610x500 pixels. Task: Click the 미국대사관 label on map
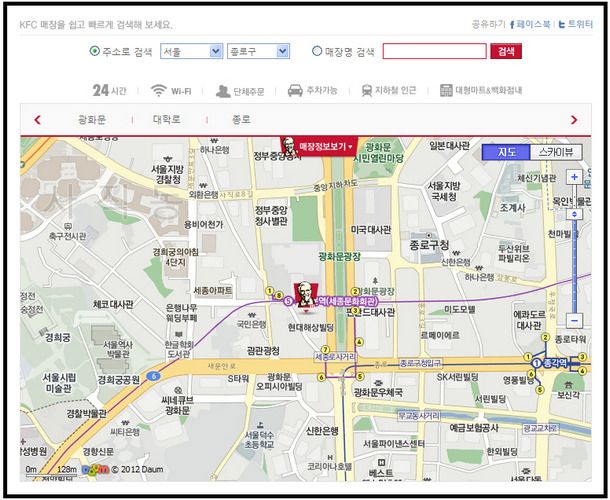[370, 230]
